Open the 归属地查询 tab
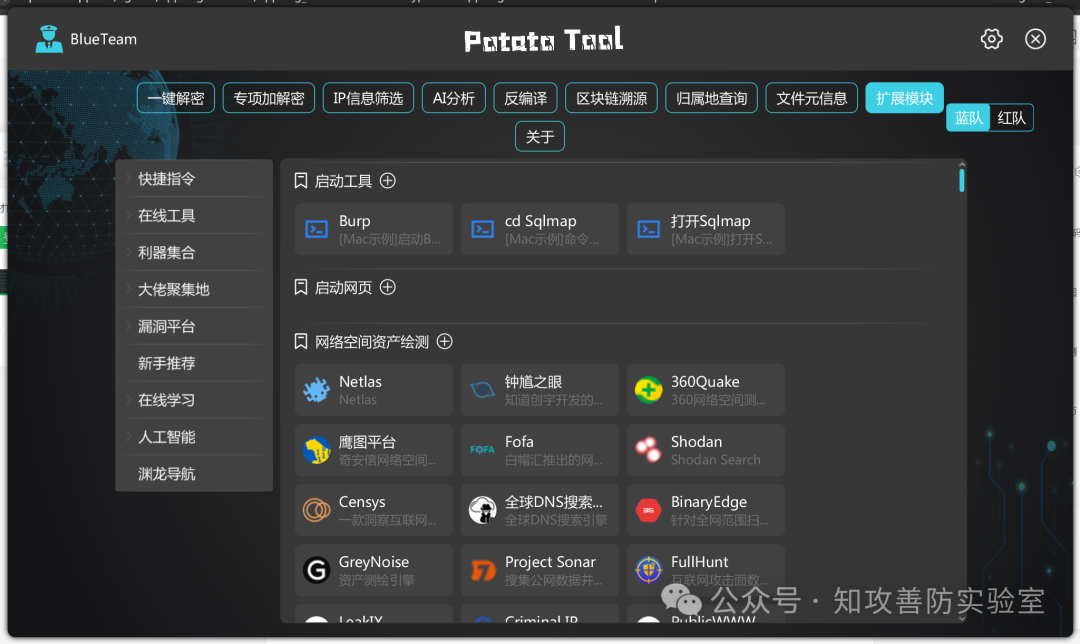Screen dimensions: 1080x644 (x=712, y=98)
